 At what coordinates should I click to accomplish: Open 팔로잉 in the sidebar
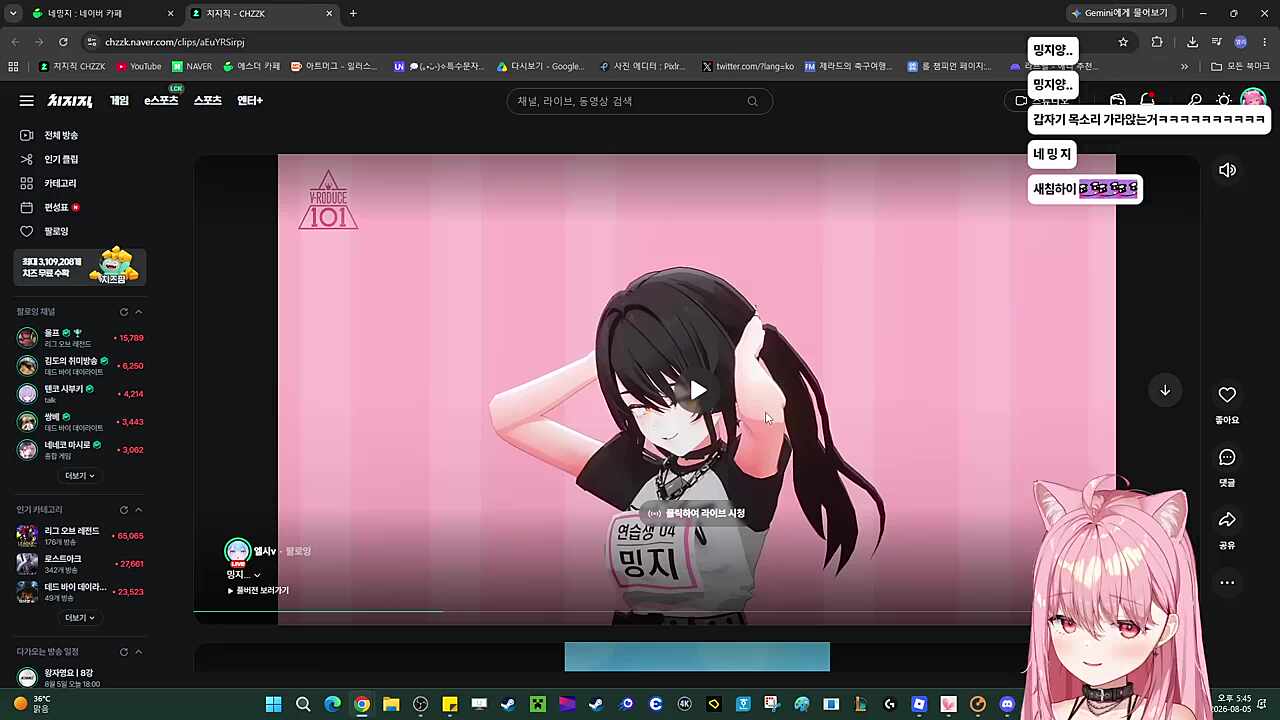coord(56,231)
